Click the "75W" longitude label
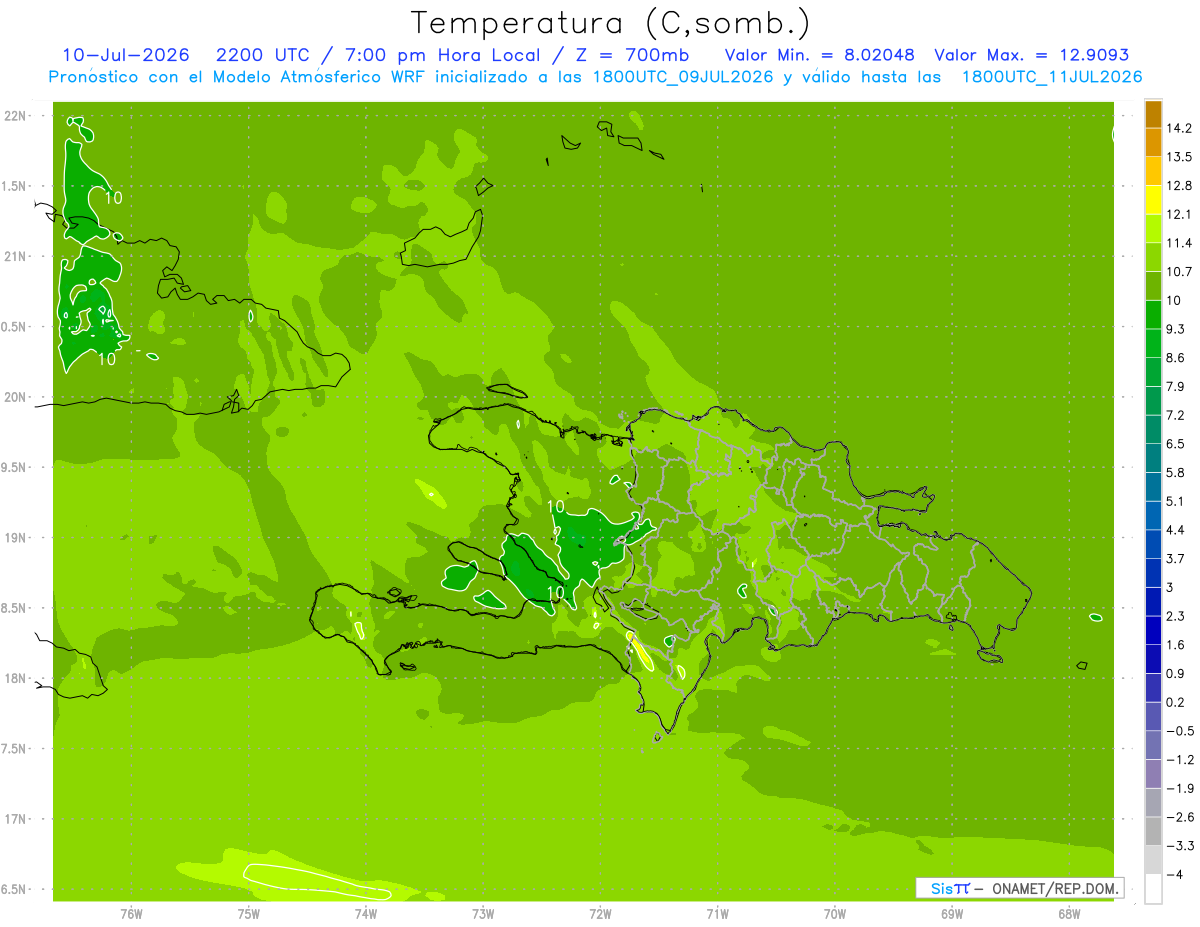1200x927 pixels. tap(248, 914)
